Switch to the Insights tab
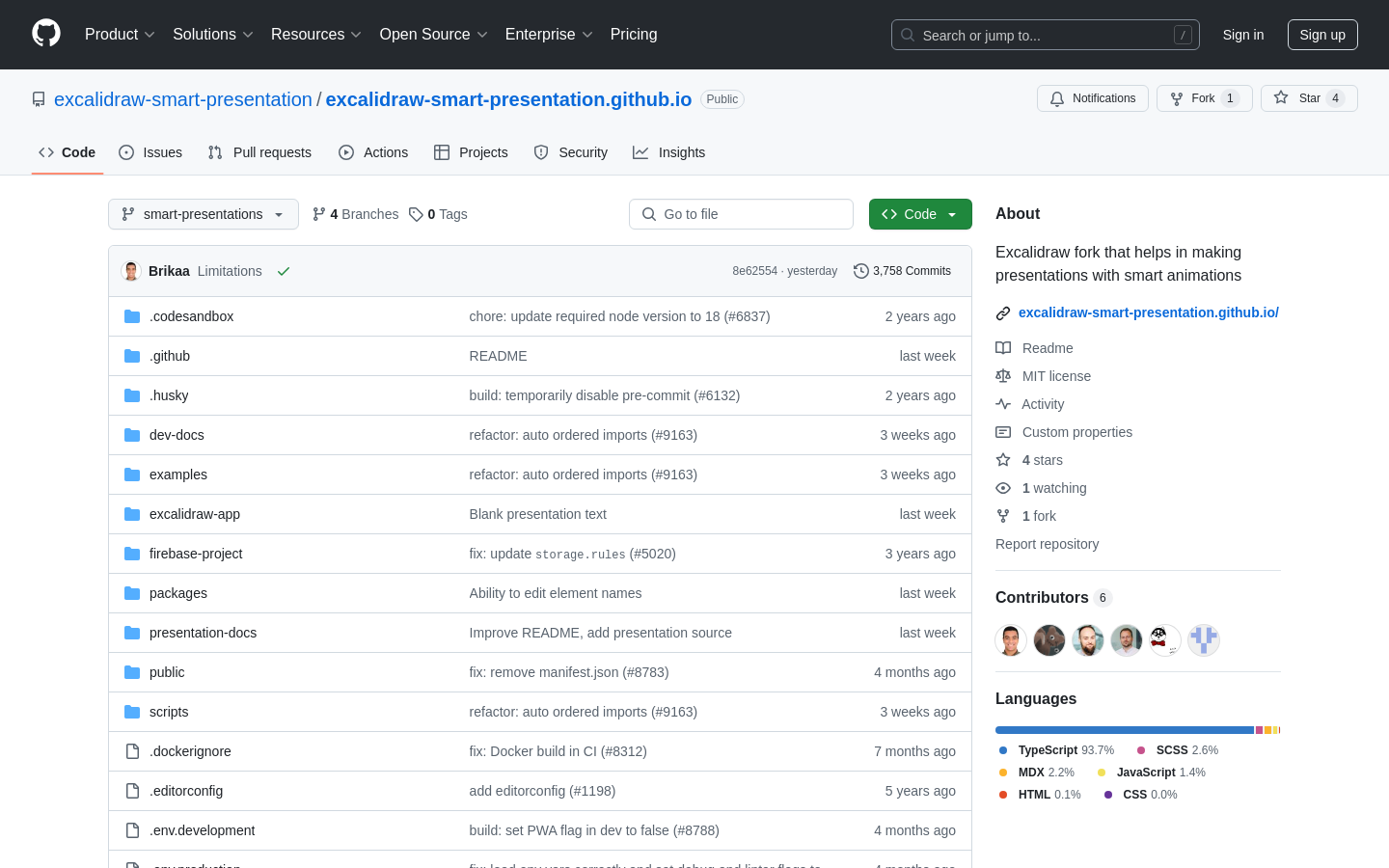 tap(669, 152)
